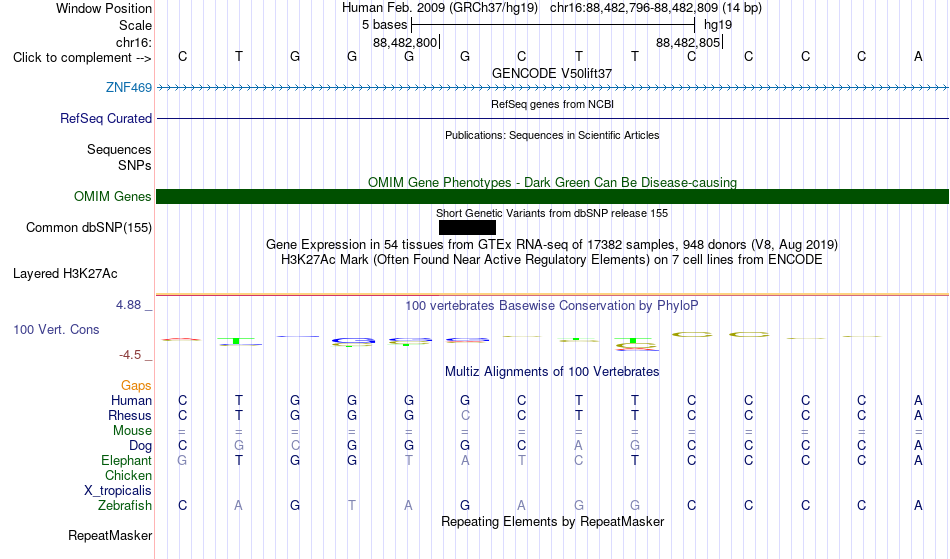The image size is (950, 559).
Task: Click the hg19 label beside scale bar
Action: click(x=717, y=25)
